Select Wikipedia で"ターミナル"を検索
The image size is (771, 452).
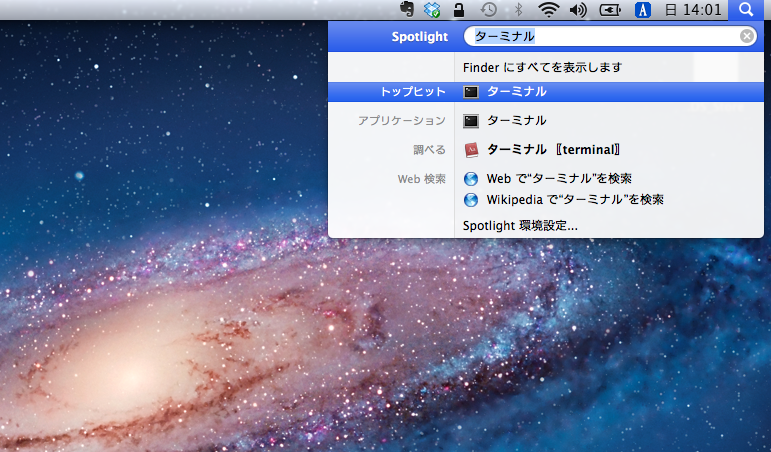tap(575, 200)
